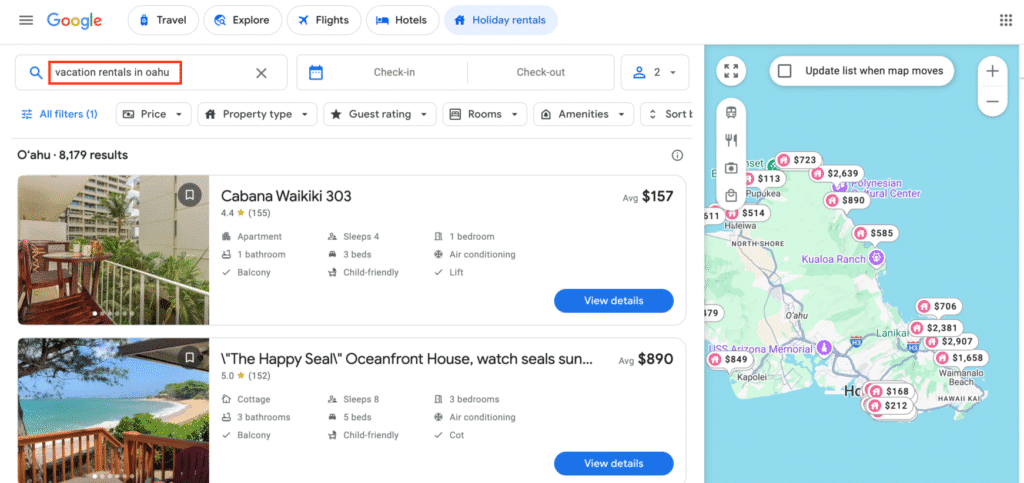The height and width of the screenshot is (483, 1024).
Task: Open the Cabana Waikiki balcony photo
Action: pyautogui.click(x=113, y=250)
